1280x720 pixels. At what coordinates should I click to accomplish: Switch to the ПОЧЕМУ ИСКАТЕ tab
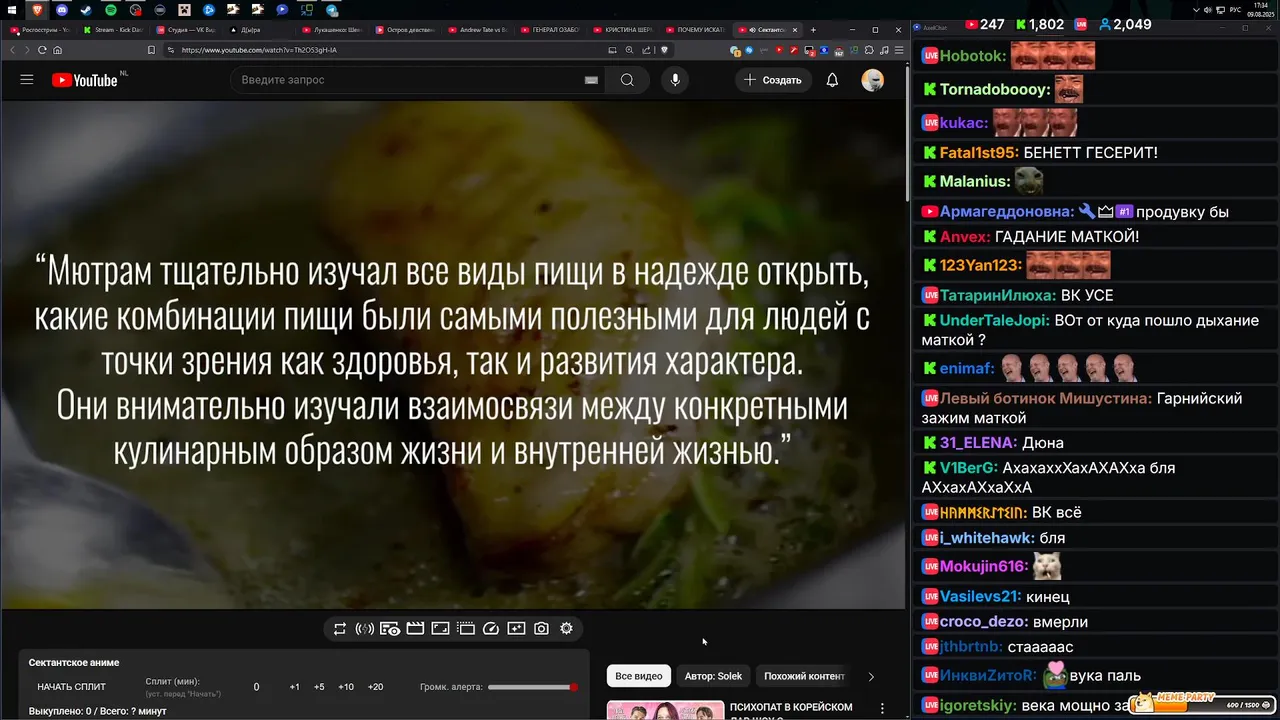click(697, 30)
